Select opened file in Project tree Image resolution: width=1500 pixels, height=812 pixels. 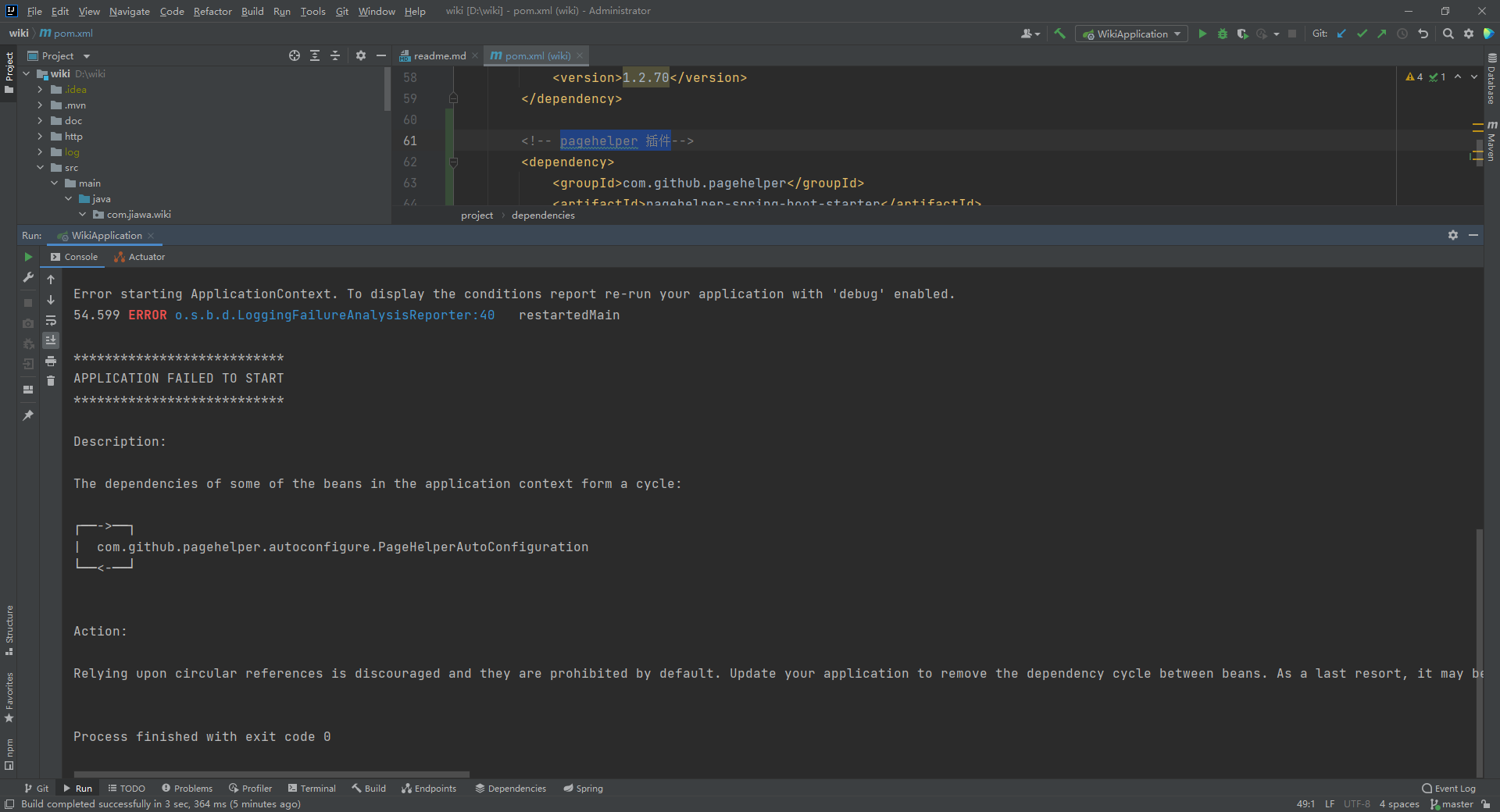point(294,55)
